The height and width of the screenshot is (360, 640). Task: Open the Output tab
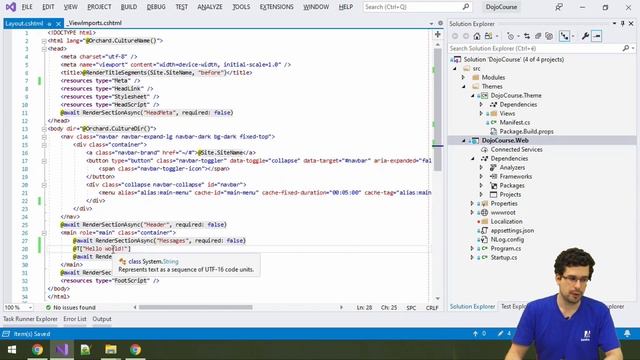[x=102, y=319]
